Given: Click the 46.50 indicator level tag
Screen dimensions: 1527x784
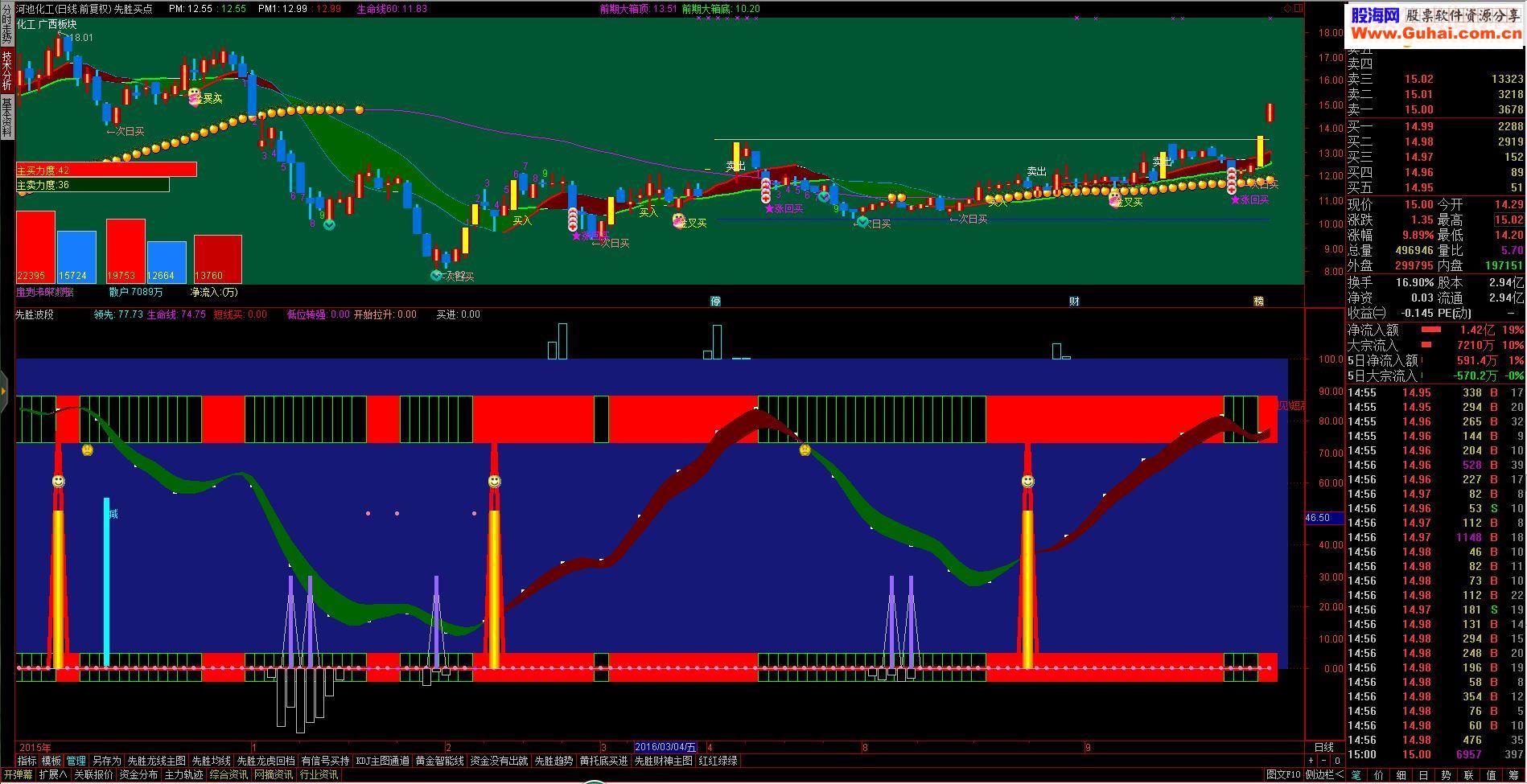Looking at the screenshot, I should click(x=1323, y=518).
